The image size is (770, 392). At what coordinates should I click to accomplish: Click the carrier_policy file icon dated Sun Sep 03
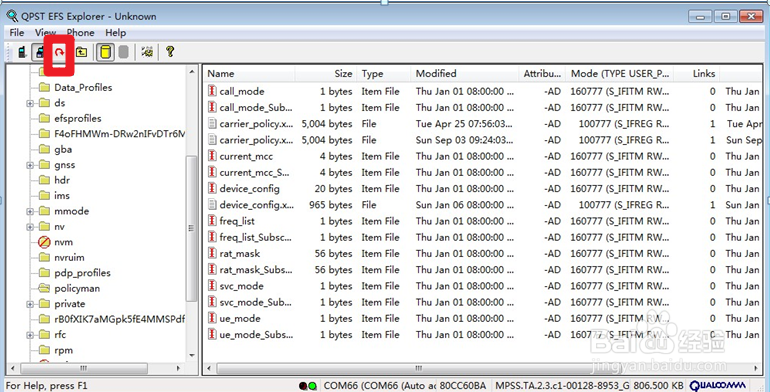(x=212, y=140)
